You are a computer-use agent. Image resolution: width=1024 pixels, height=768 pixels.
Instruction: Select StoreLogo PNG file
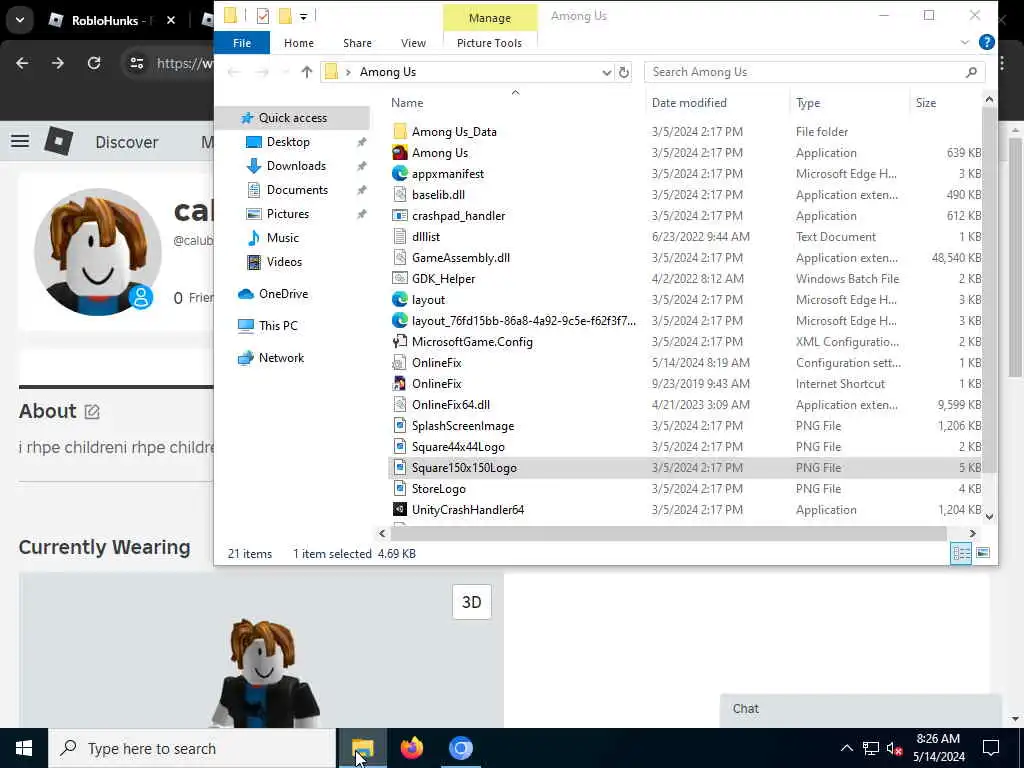pyautogui.click(x=438, y=488)
